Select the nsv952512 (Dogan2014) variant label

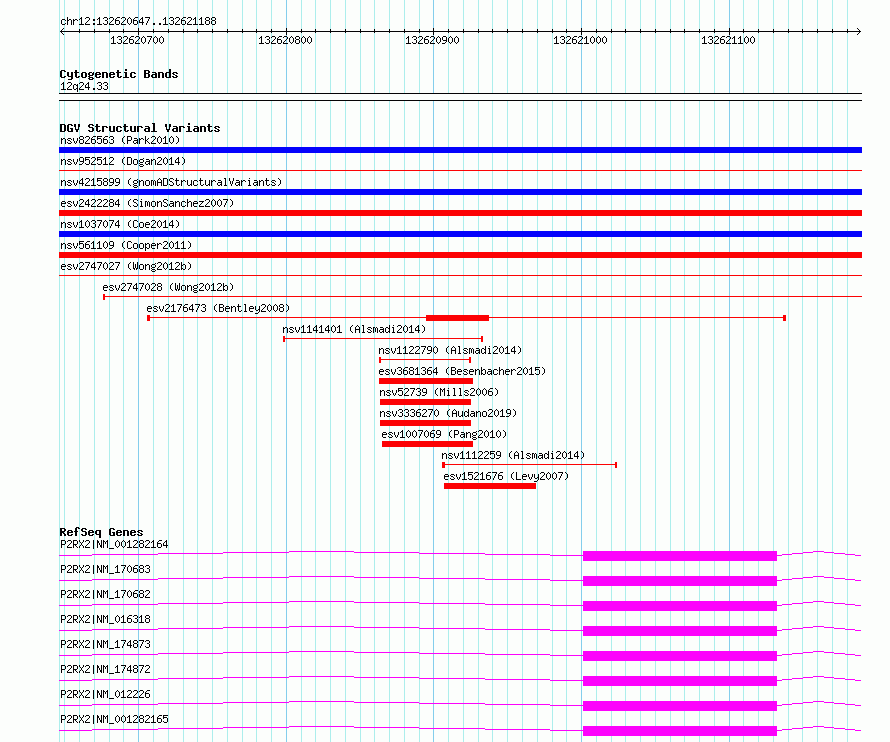pos(123,161)
